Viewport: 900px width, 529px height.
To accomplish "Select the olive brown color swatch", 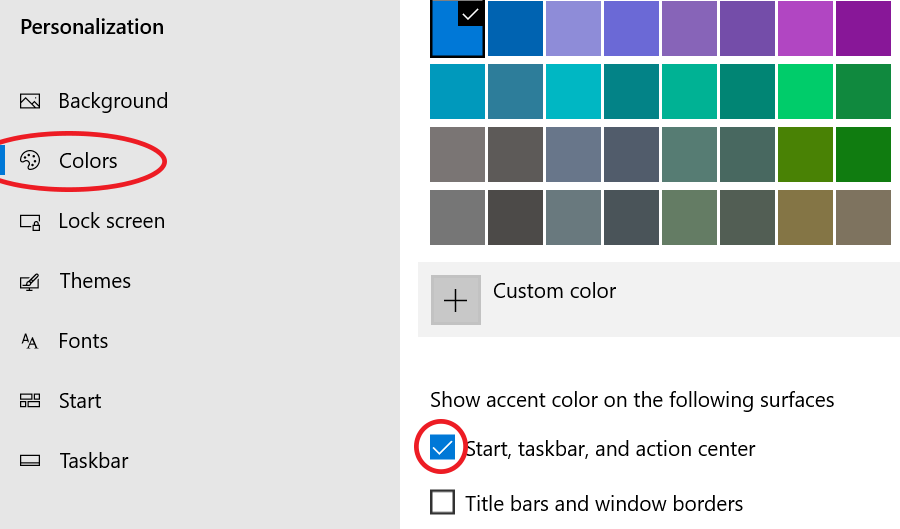I will click(806, 217).
